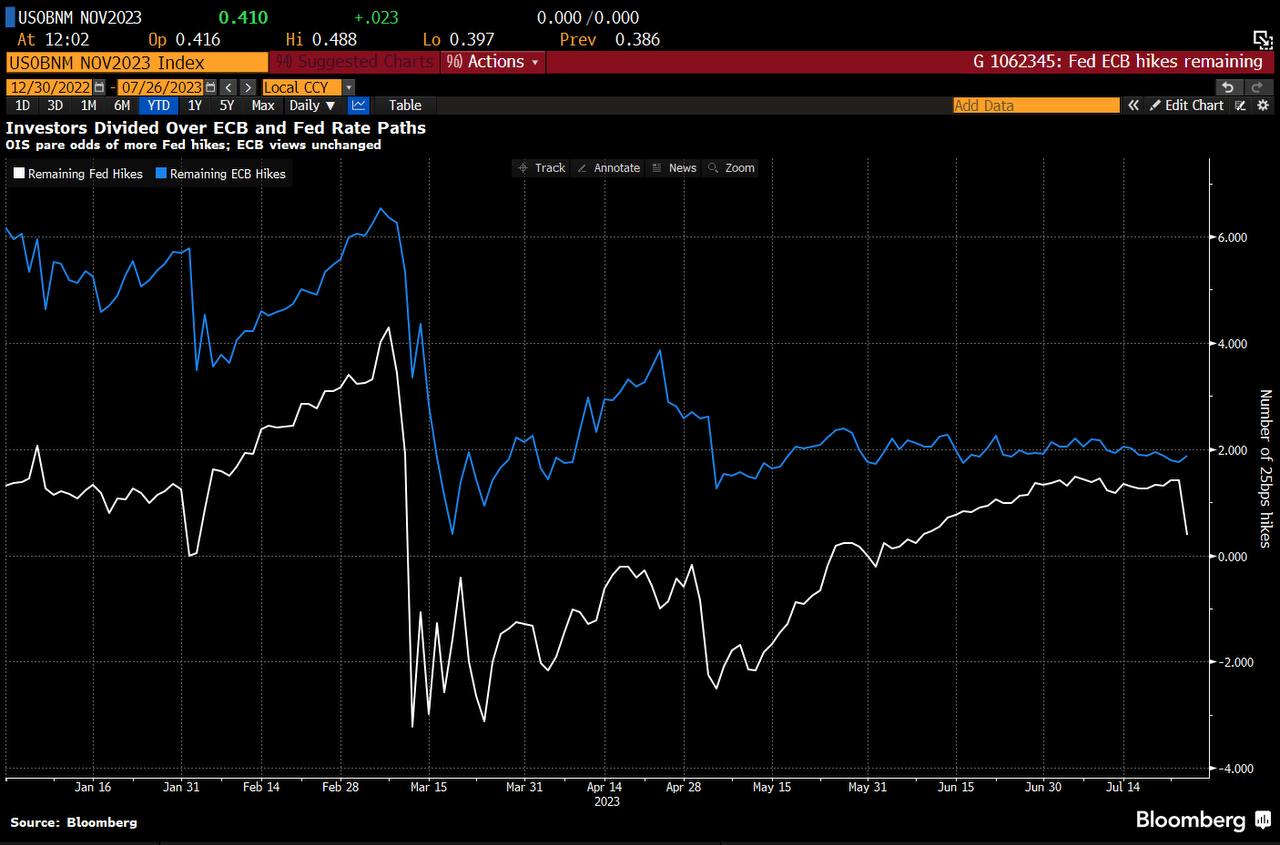The height and width of the screenshot is (845, 1280).
Task: Open the chart annotation edit icon
Action: pos(1241,105)
